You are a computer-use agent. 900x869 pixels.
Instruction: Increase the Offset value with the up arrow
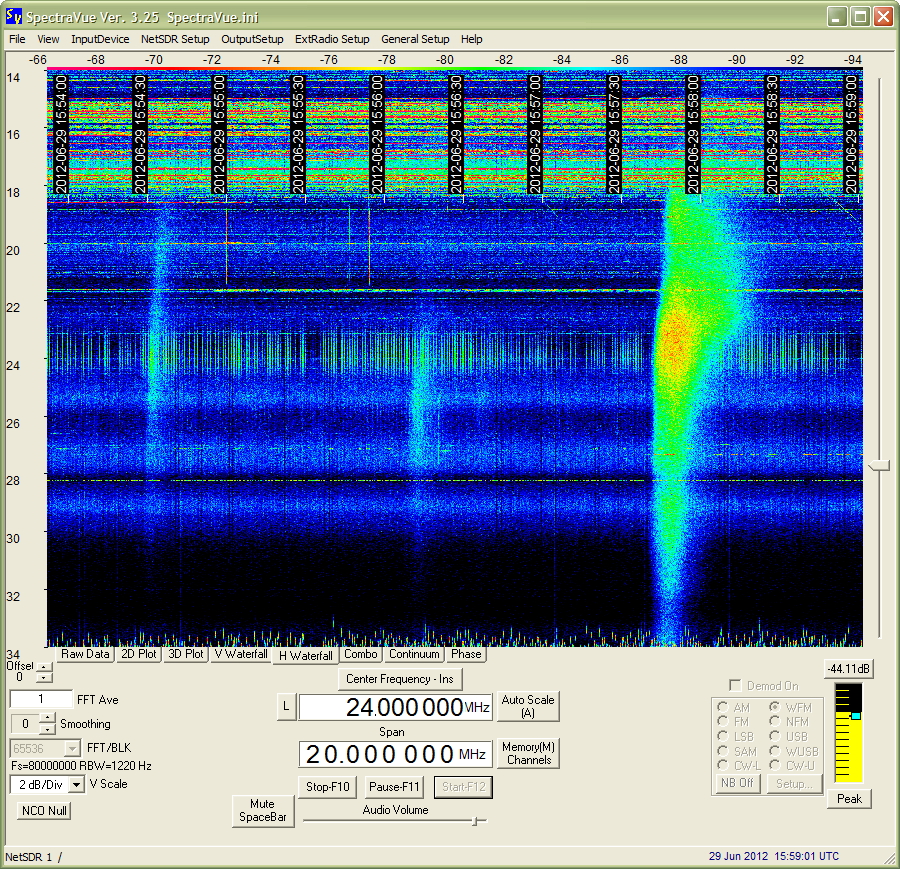pos(44,667)
